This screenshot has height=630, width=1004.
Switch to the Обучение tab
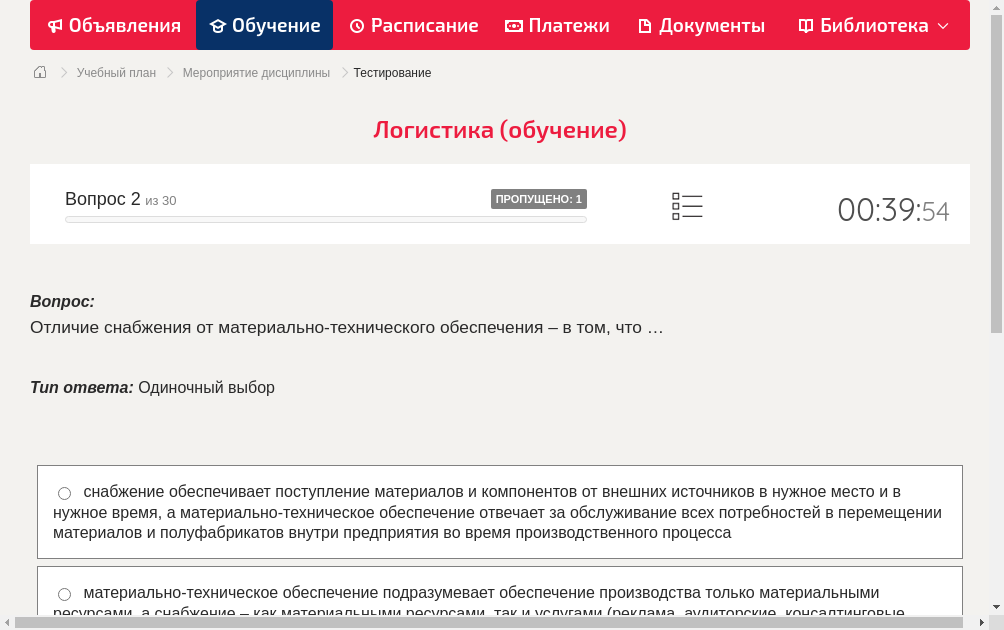(264, 25)
